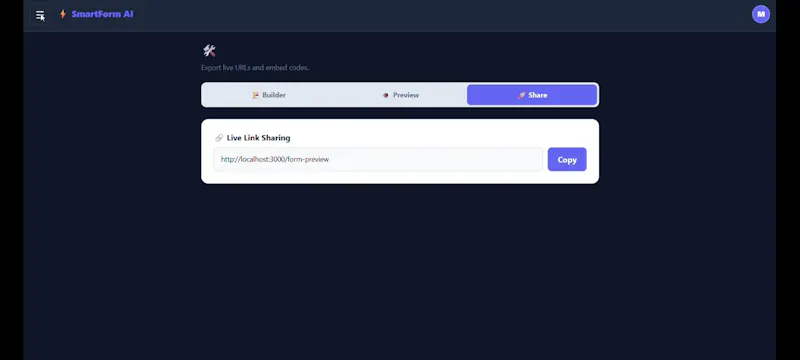Click the Live Link Sharing heading
Viewport: 800px width, 360px height.
pyautogui.click(x=258, y=138)
